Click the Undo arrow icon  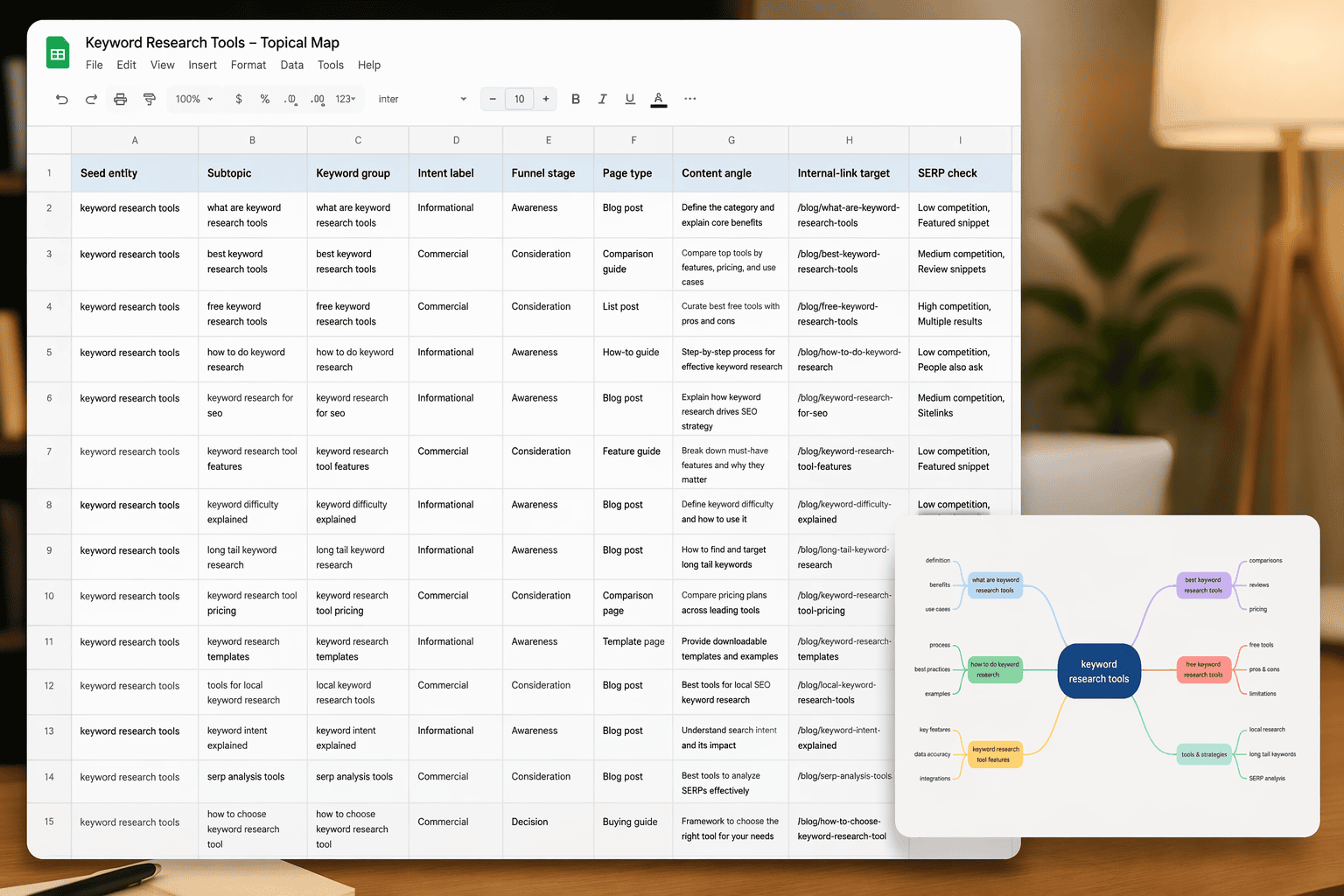(x=61, y=99)
